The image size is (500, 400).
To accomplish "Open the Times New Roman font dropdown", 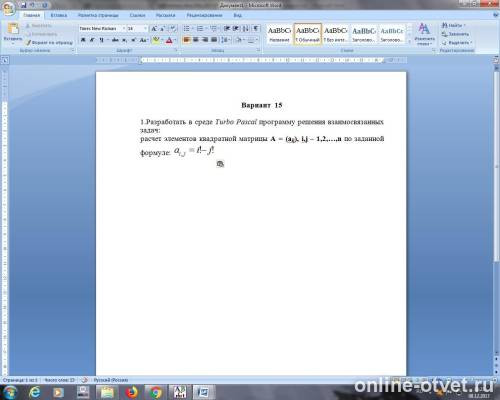I will point(102,29).
